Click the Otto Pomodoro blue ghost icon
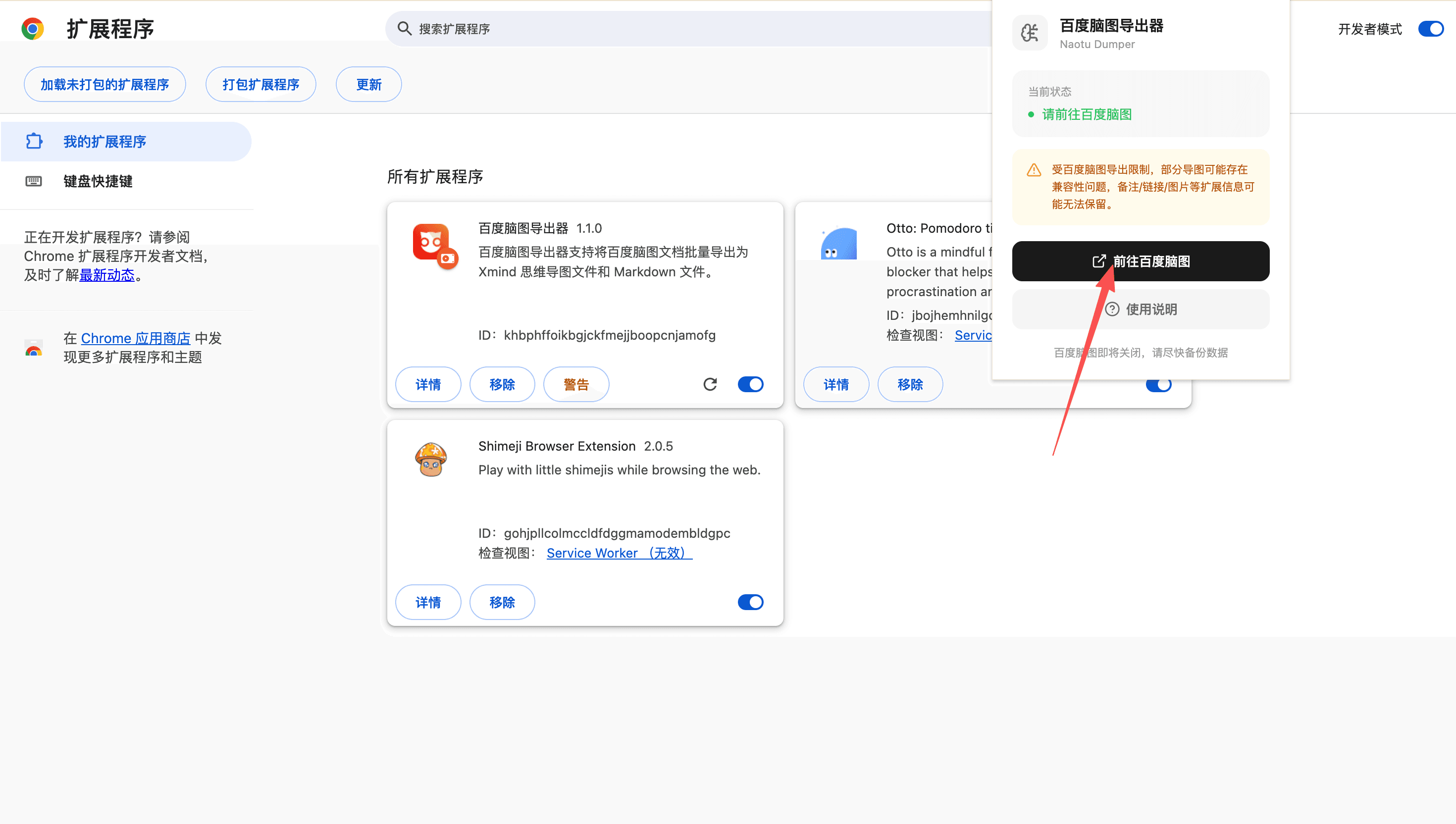The height and width of the screenshot is (824, 1456). (x=838, y=244)
